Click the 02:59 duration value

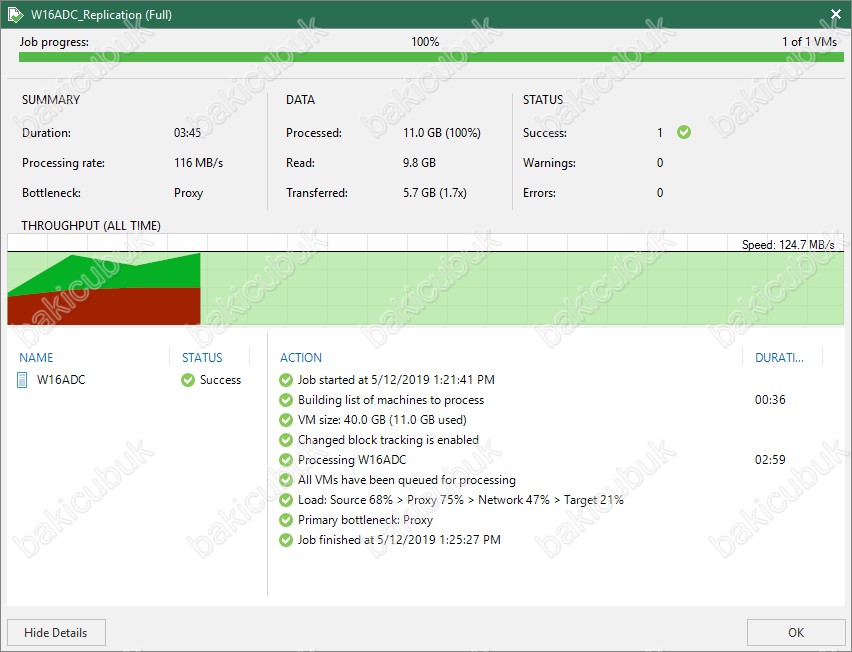pyautogui.click(x=770, y=460)
